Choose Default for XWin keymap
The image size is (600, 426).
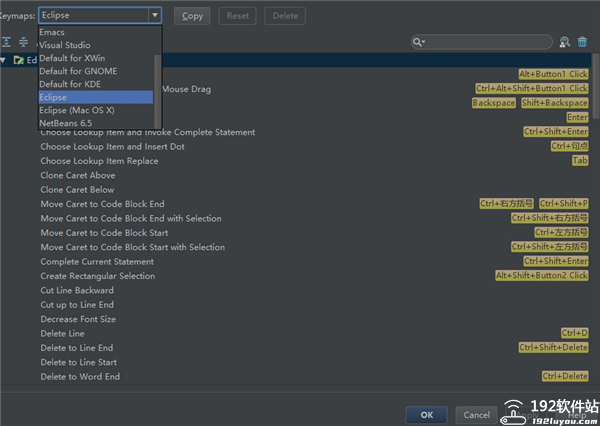pyautogui.click(x=96, y=58)
